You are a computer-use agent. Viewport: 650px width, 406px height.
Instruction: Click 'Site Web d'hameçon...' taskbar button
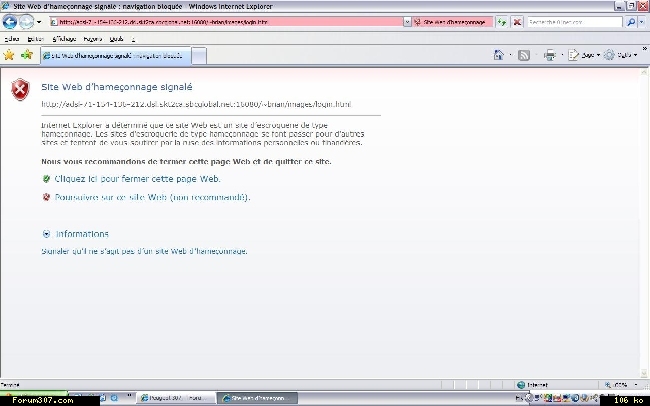[x=257, y=398]
